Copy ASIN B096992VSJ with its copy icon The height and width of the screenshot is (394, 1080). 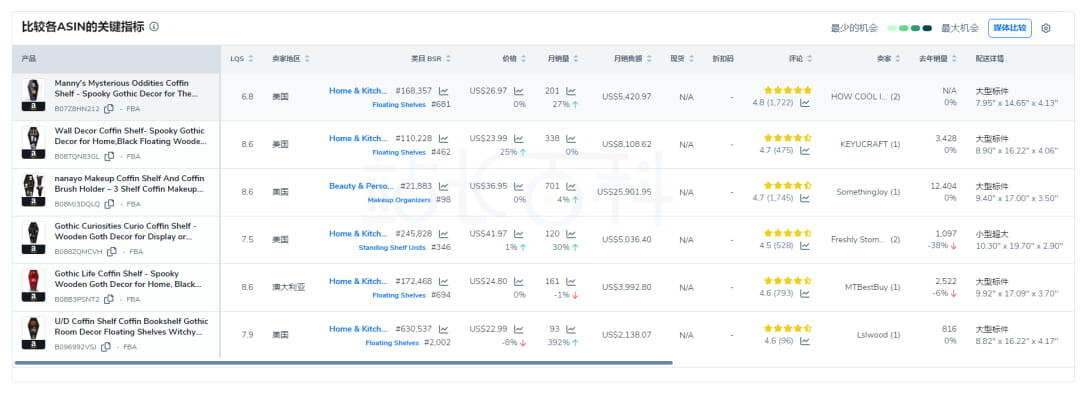[105, 346]
